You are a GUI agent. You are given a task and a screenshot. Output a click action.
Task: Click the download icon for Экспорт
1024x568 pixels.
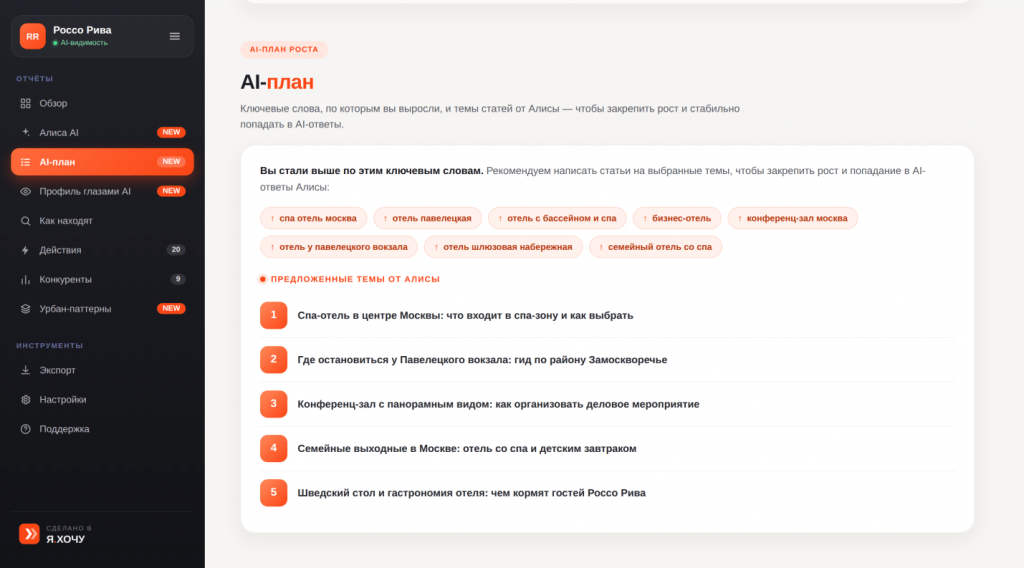coord(25,370)
